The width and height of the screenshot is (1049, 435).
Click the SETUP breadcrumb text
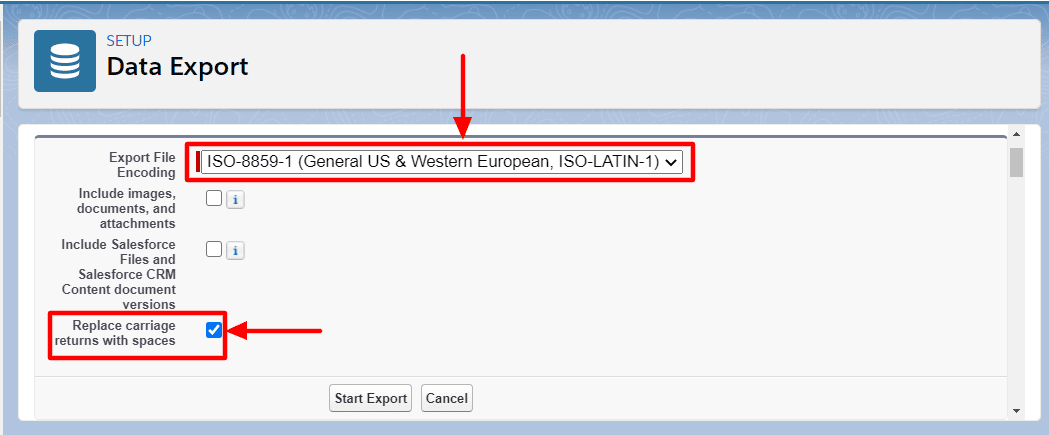128,39
